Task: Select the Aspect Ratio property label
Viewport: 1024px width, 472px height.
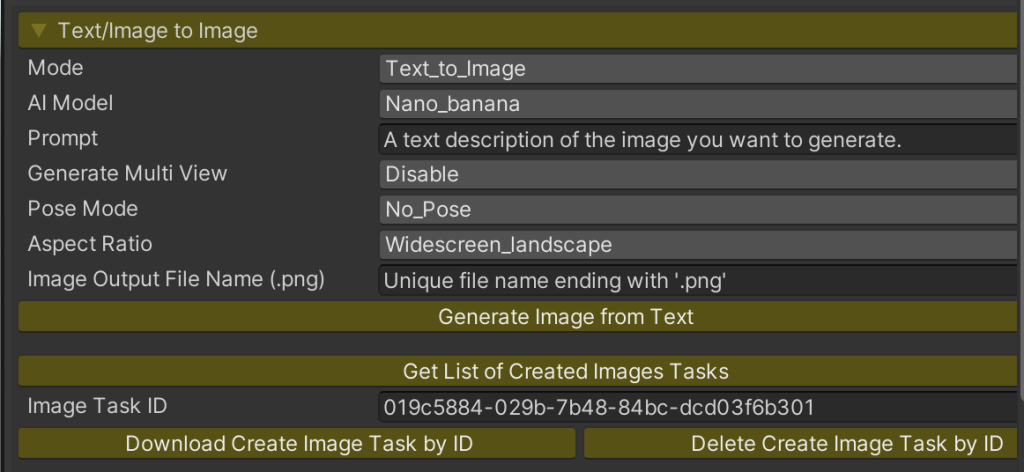Action: [x=90, y=244]
